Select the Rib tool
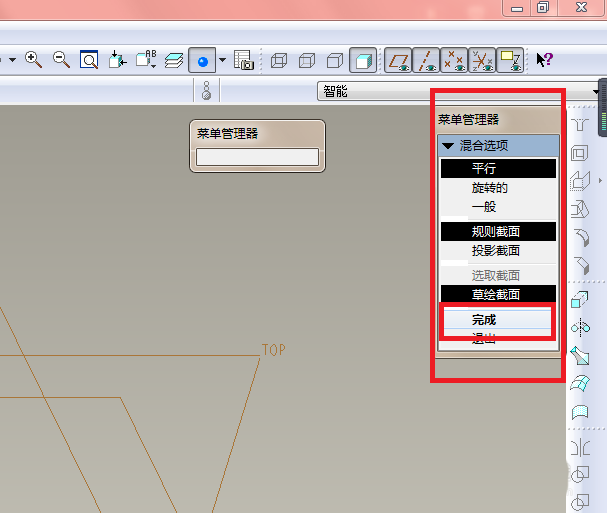This screenshot has height=514, width=609. tap(580, 181)
